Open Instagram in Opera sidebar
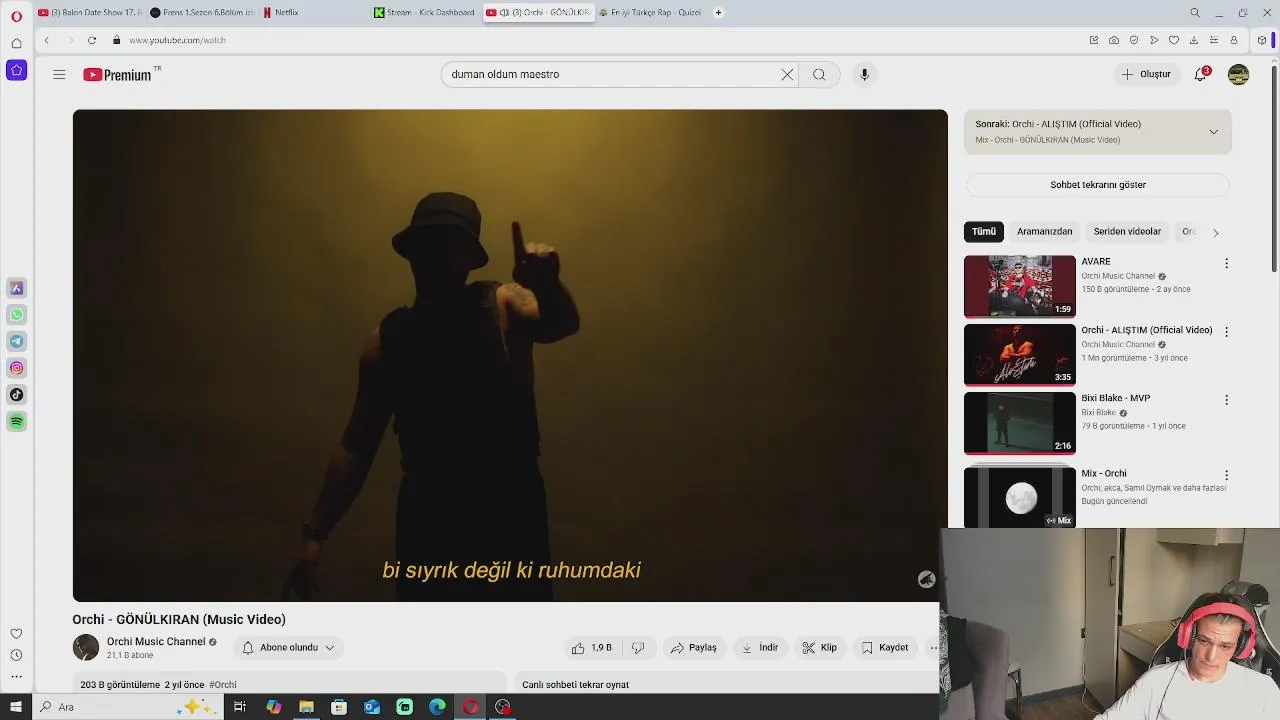1280x720 pixels. pyautogui.click(x=16, y=368)
